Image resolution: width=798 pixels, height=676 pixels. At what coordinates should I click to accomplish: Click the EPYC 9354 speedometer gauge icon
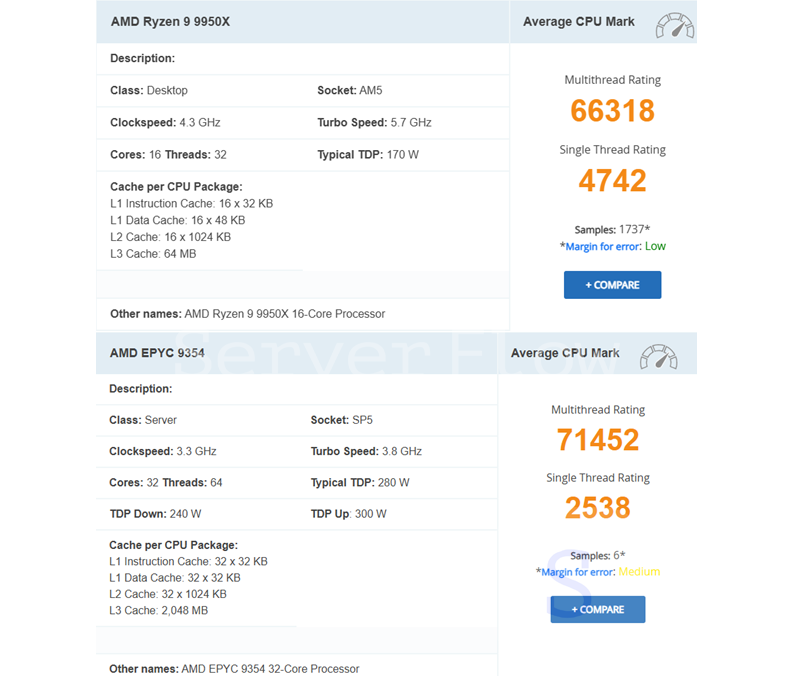point(659,356)
